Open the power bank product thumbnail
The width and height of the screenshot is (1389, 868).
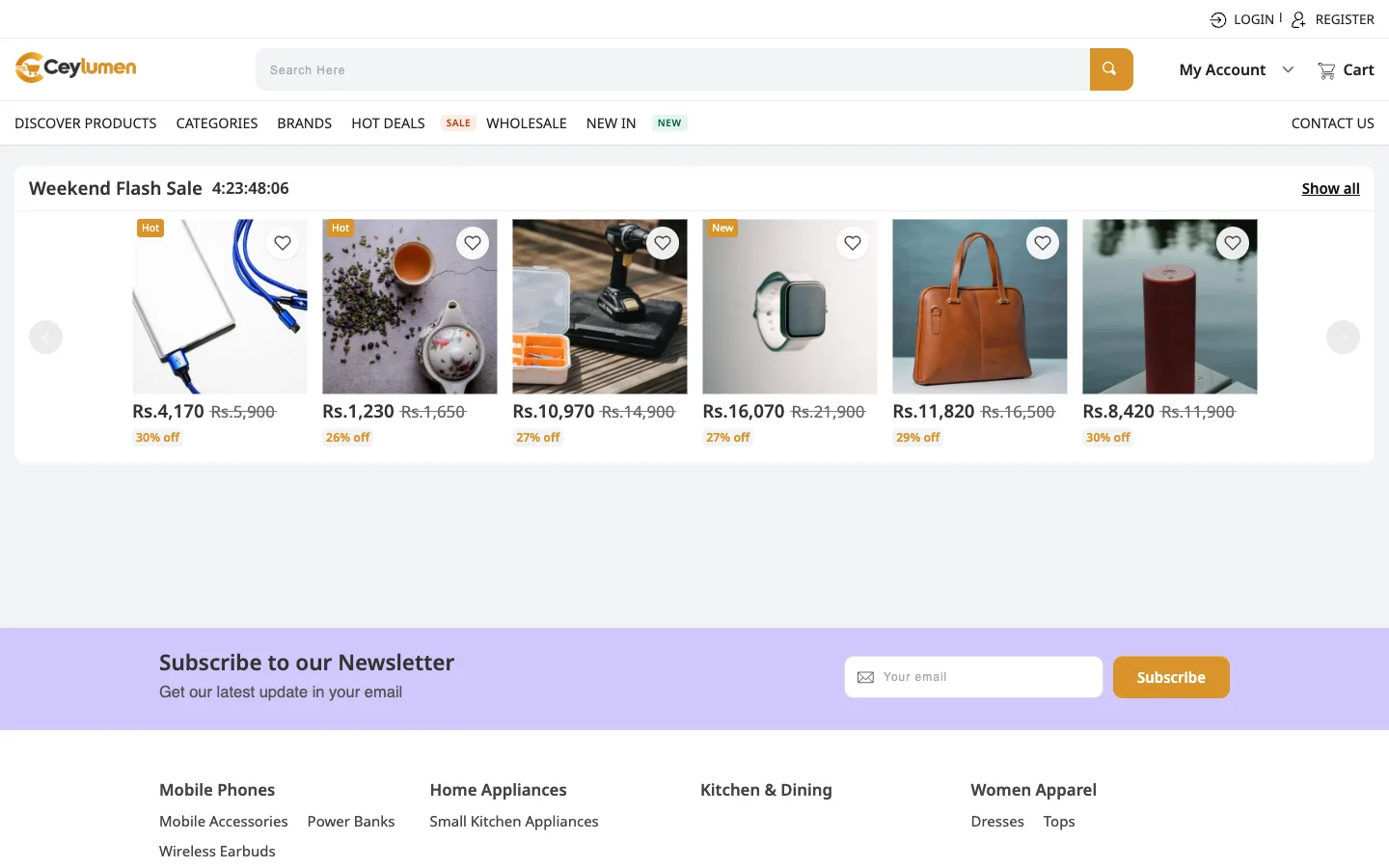click(220, 307)
